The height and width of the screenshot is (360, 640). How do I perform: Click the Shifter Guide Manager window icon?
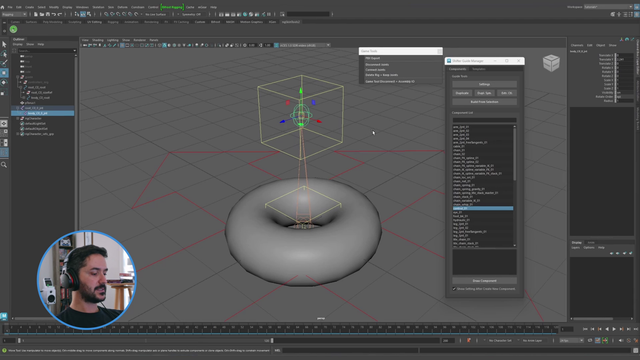[x=449, y=61]
